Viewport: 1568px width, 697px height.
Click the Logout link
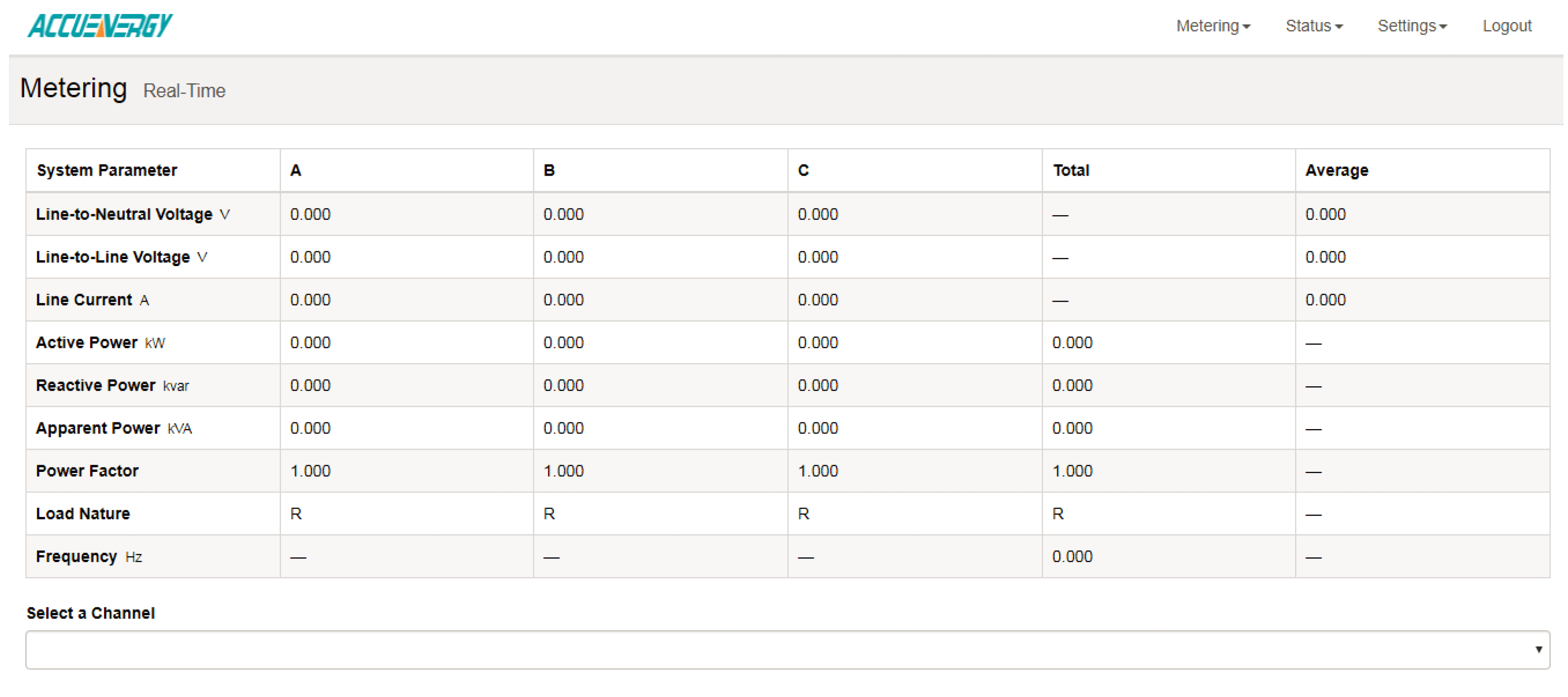(1506, 26)
